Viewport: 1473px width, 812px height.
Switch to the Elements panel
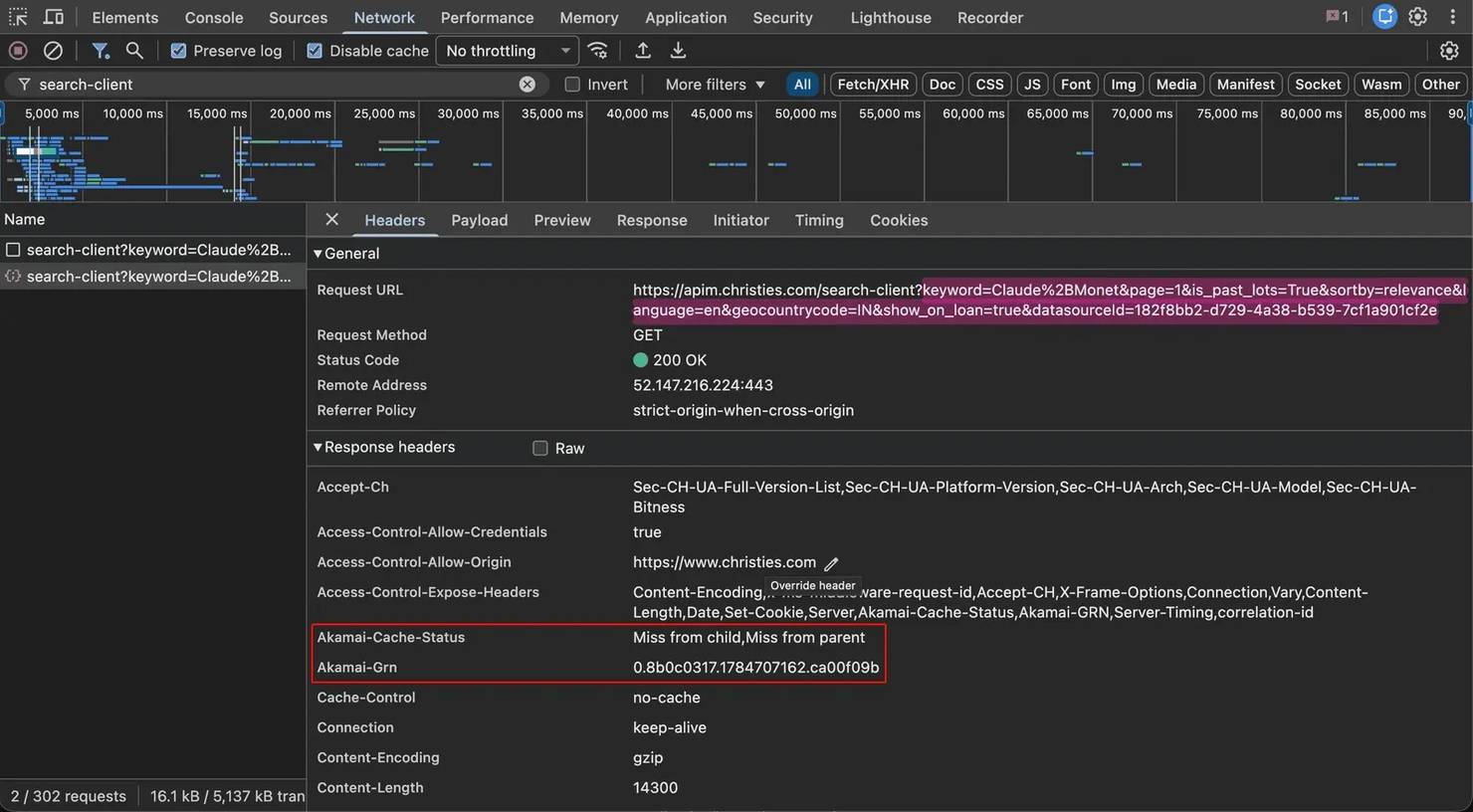[x=125, y=18]
